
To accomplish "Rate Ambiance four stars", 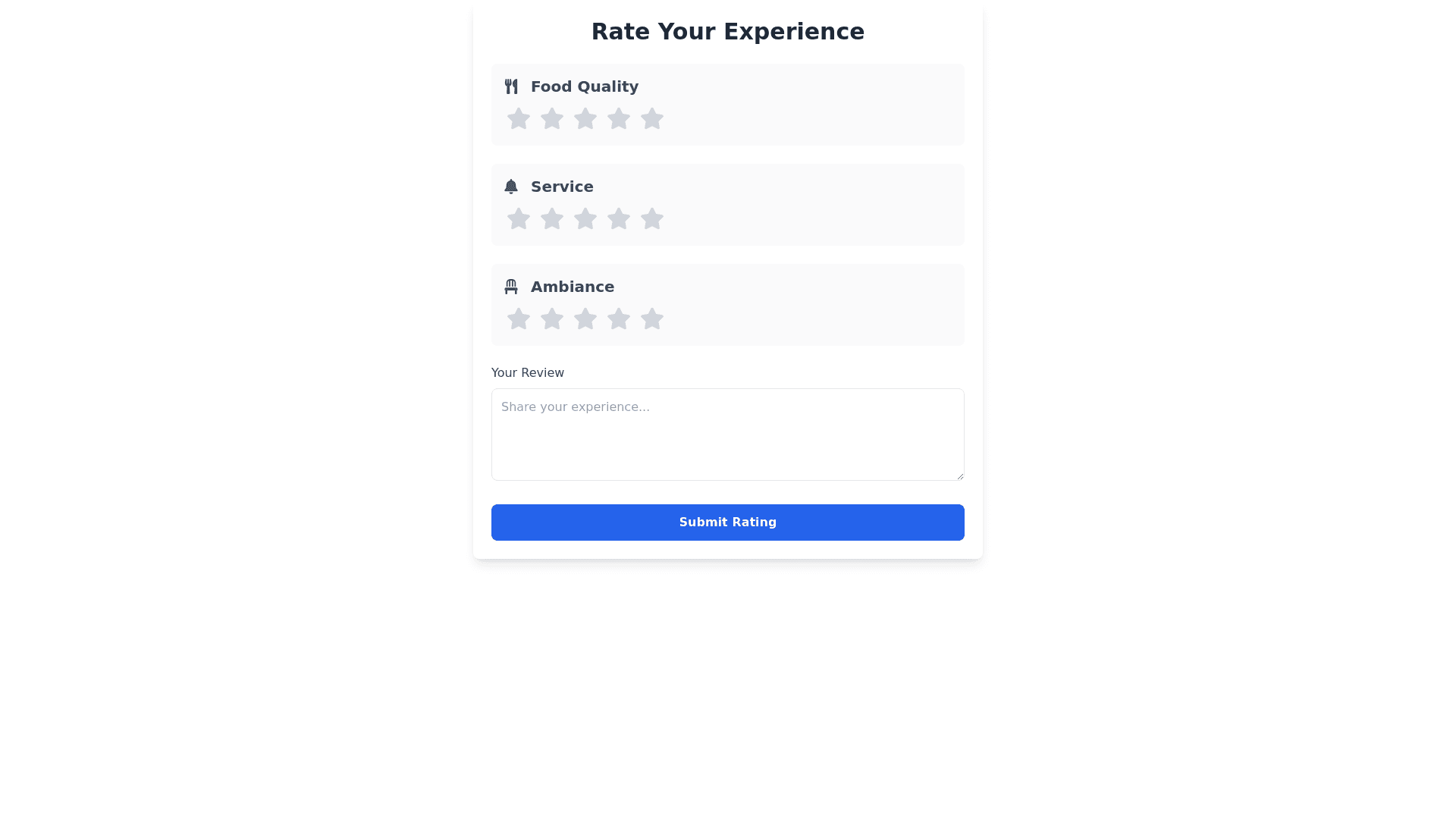I will tap(619, 319).
